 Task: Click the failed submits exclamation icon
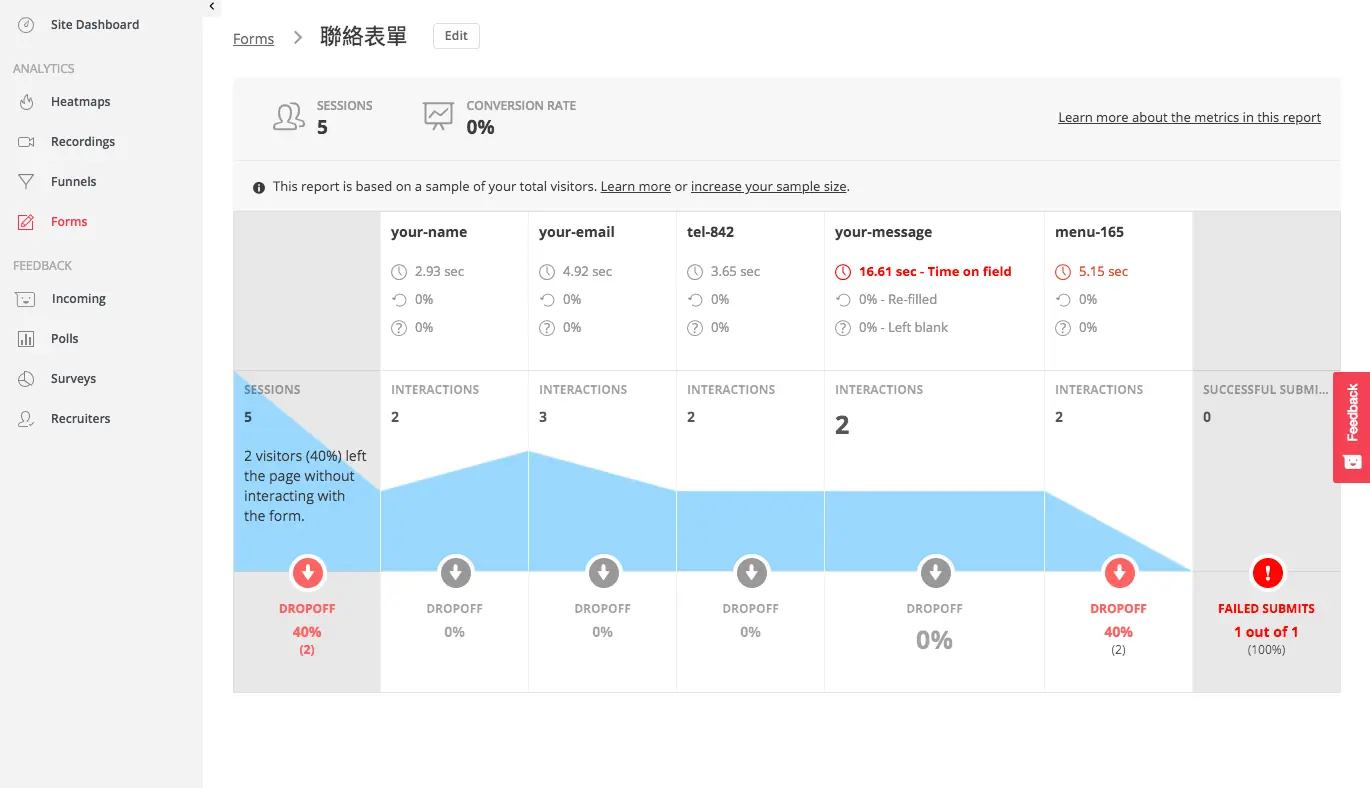point(1267,573)
